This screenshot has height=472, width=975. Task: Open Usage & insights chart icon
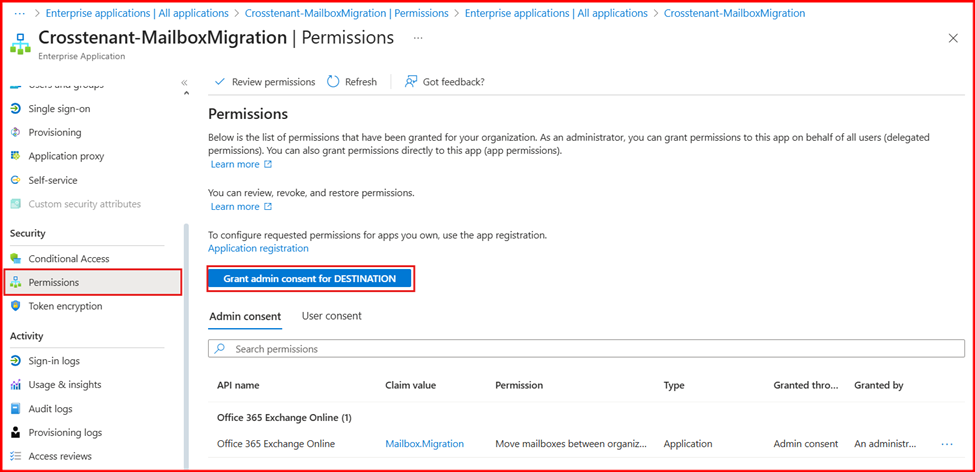point(15,384)
